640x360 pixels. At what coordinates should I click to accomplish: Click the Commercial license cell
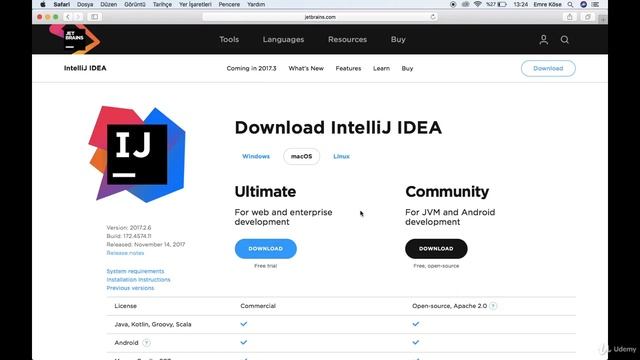coord(258,306)
